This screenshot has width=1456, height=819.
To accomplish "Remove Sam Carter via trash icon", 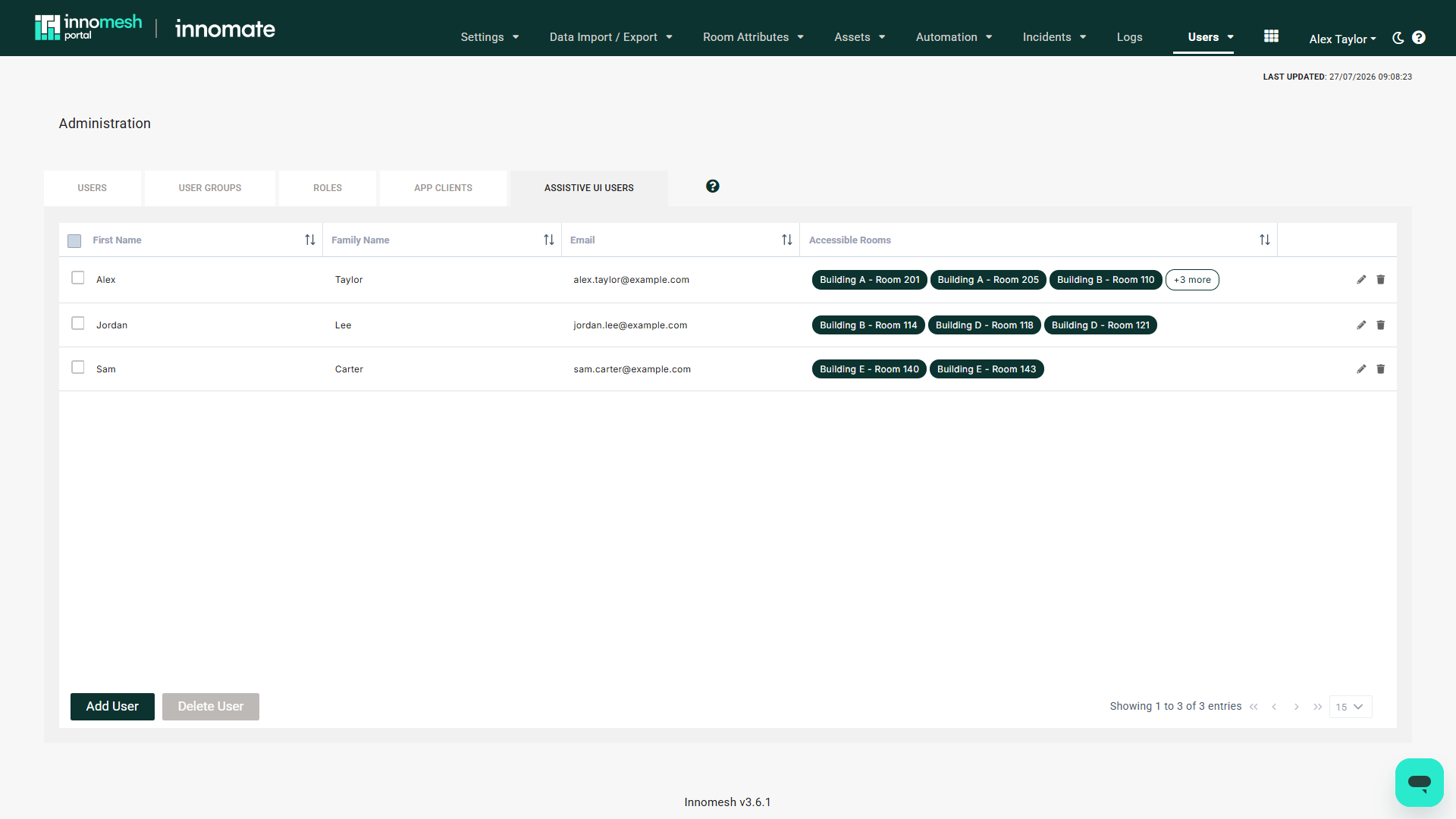I will (1381, 369).
